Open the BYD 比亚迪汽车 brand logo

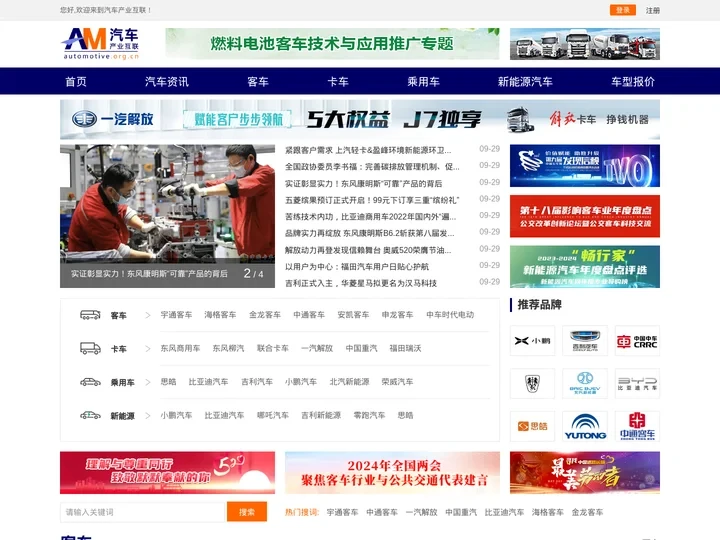[637, 383]
